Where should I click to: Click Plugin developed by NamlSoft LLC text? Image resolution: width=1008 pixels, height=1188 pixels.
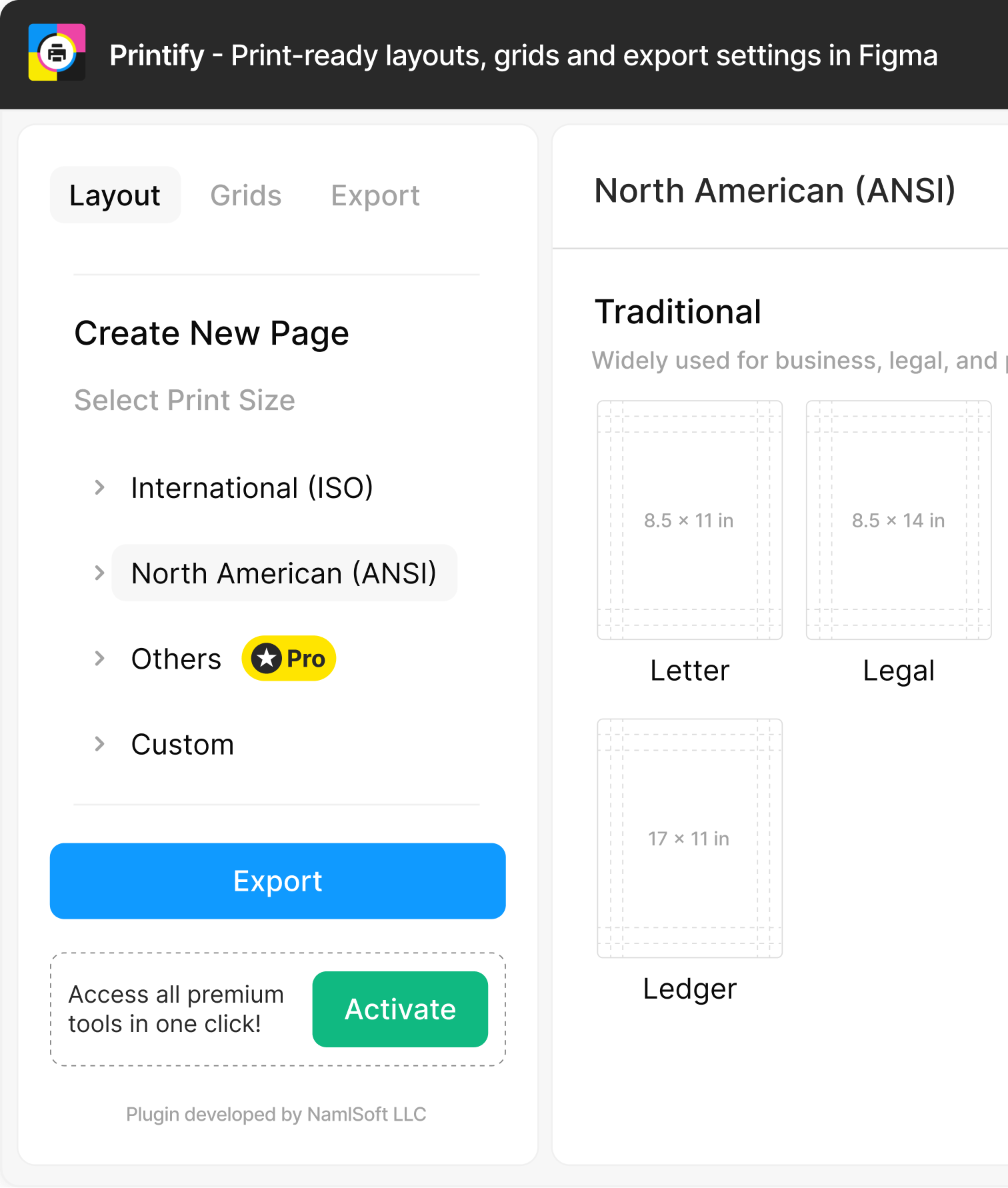pyautogui.click(x=276, y=1114)
